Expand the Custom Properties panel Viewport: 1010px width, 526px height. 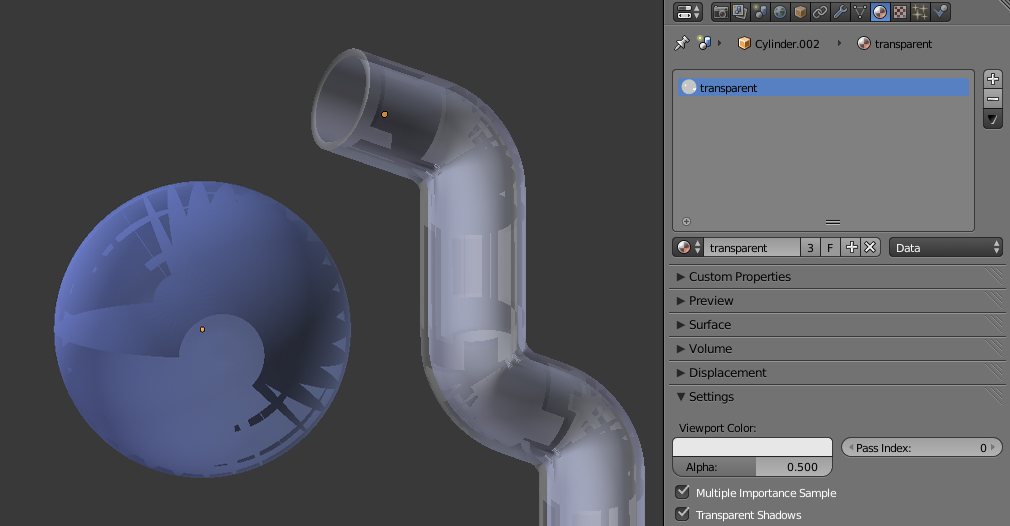coord(739,276)
